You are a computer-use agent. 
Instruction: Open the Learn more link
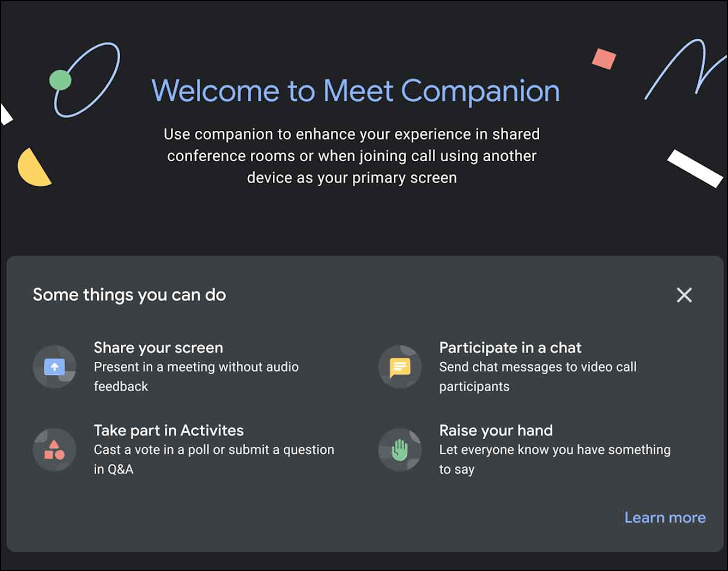[665, 517]
